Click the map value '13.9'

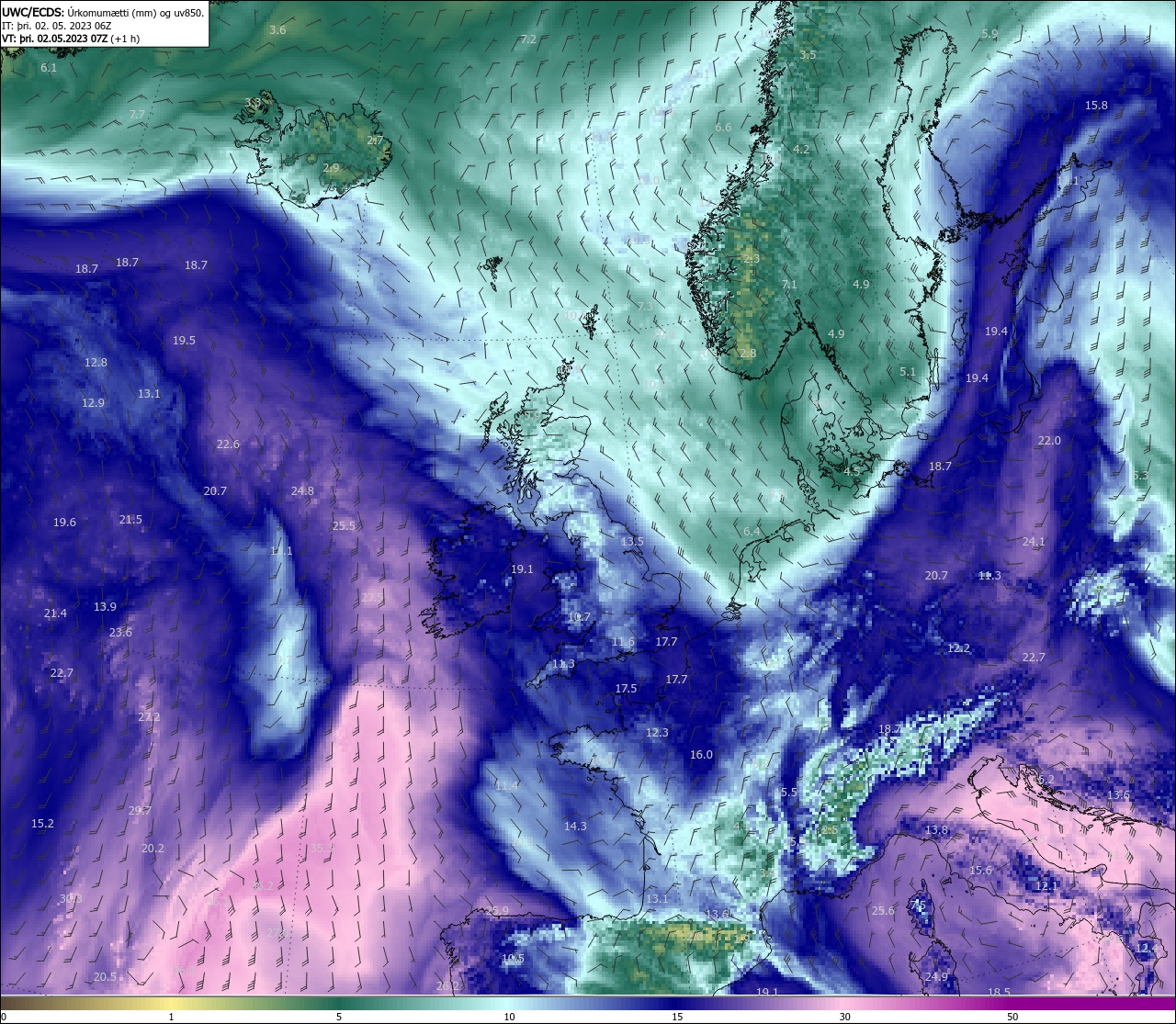[105, 607]
